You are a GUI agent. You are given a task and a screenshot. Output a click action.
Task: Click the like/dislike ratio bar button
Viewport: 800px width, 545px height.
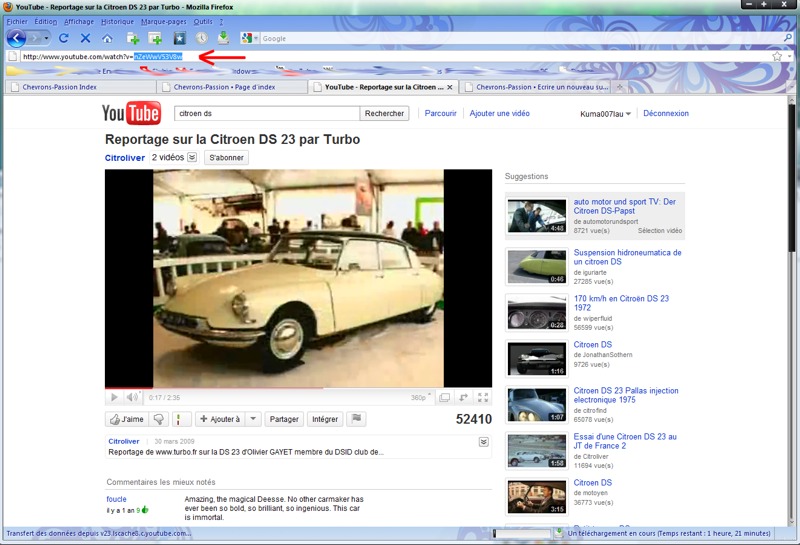point(182,419)
